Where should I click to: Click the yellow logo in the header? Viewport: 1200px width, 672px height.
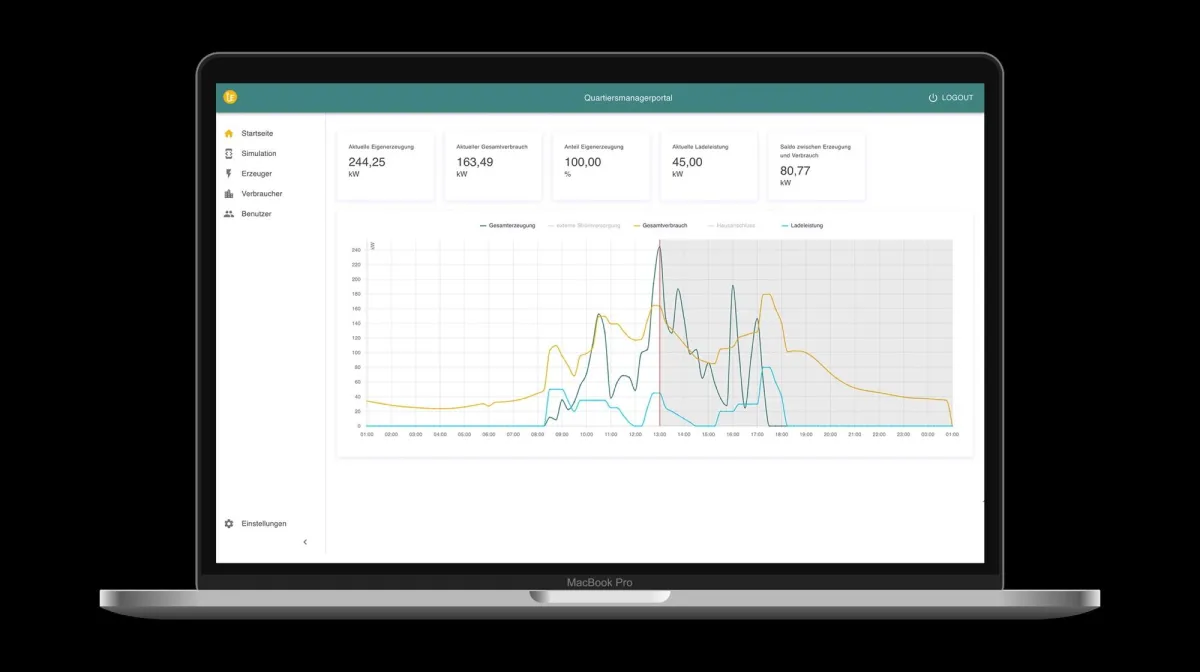230,97
